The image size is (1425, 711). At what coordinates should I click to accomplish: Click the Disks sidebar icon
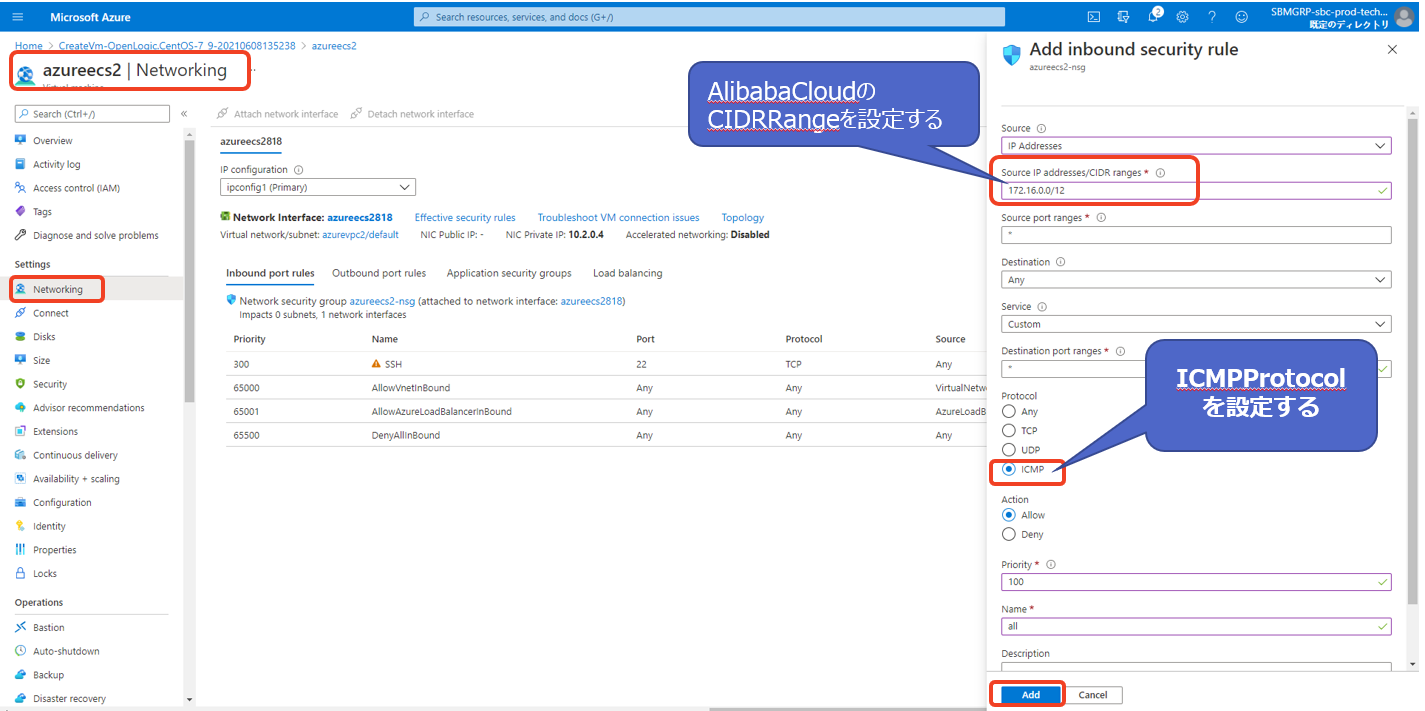tap(21, 337)
